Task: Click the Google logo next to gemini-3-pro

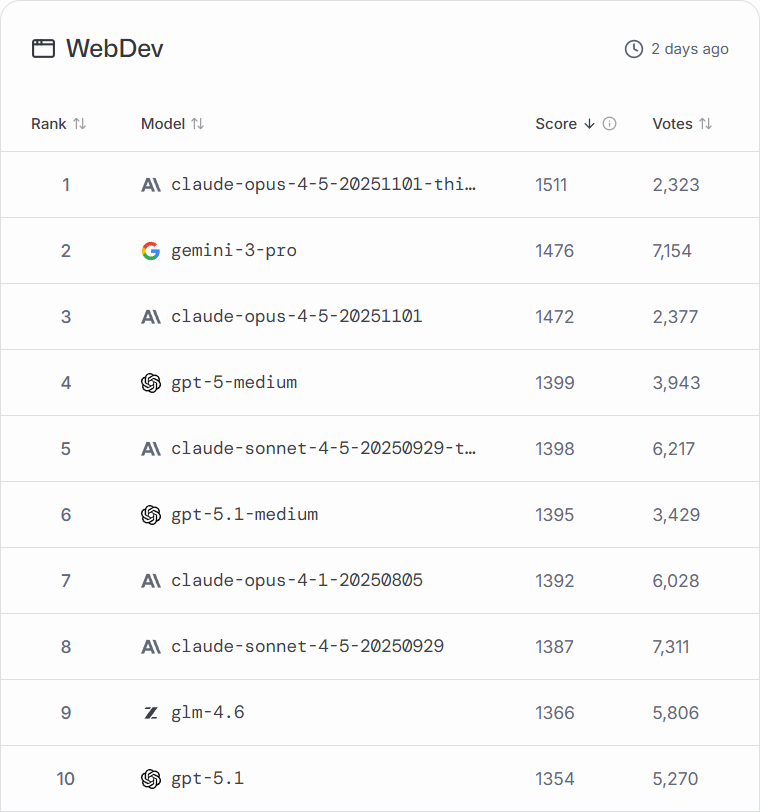Action: click(x=151, y=251)
